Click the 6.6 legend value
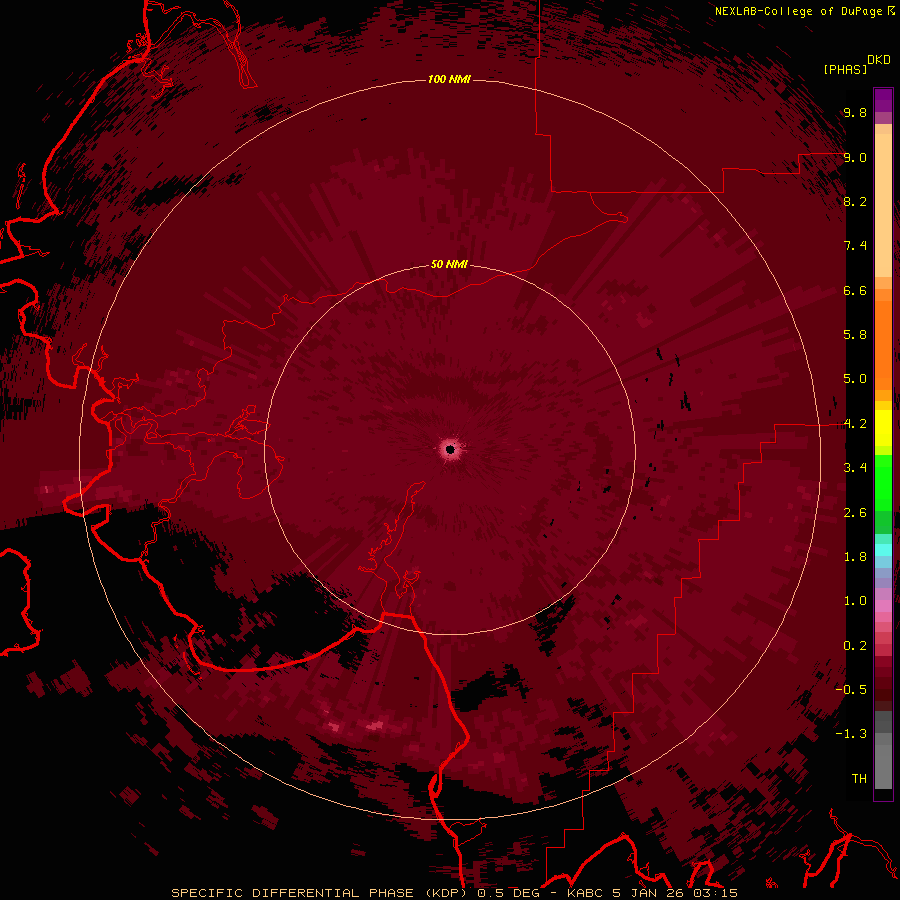 pos(855,290)
